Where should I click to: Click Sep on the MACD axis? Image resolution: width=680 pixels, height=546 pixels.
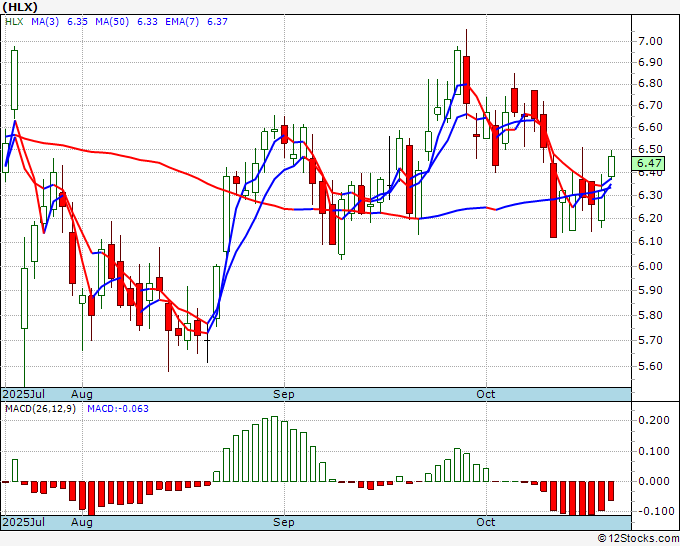(x=284, y=522)
